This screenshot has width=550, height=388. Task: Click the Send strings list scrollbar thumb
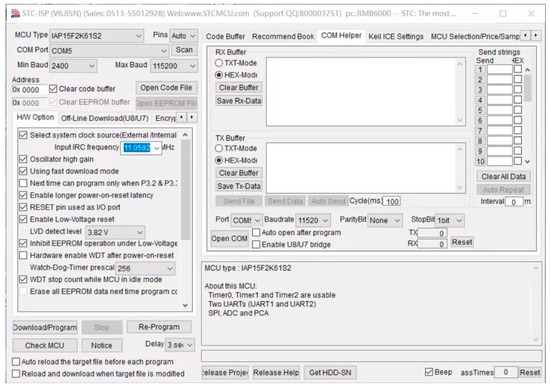coord(527,88)
